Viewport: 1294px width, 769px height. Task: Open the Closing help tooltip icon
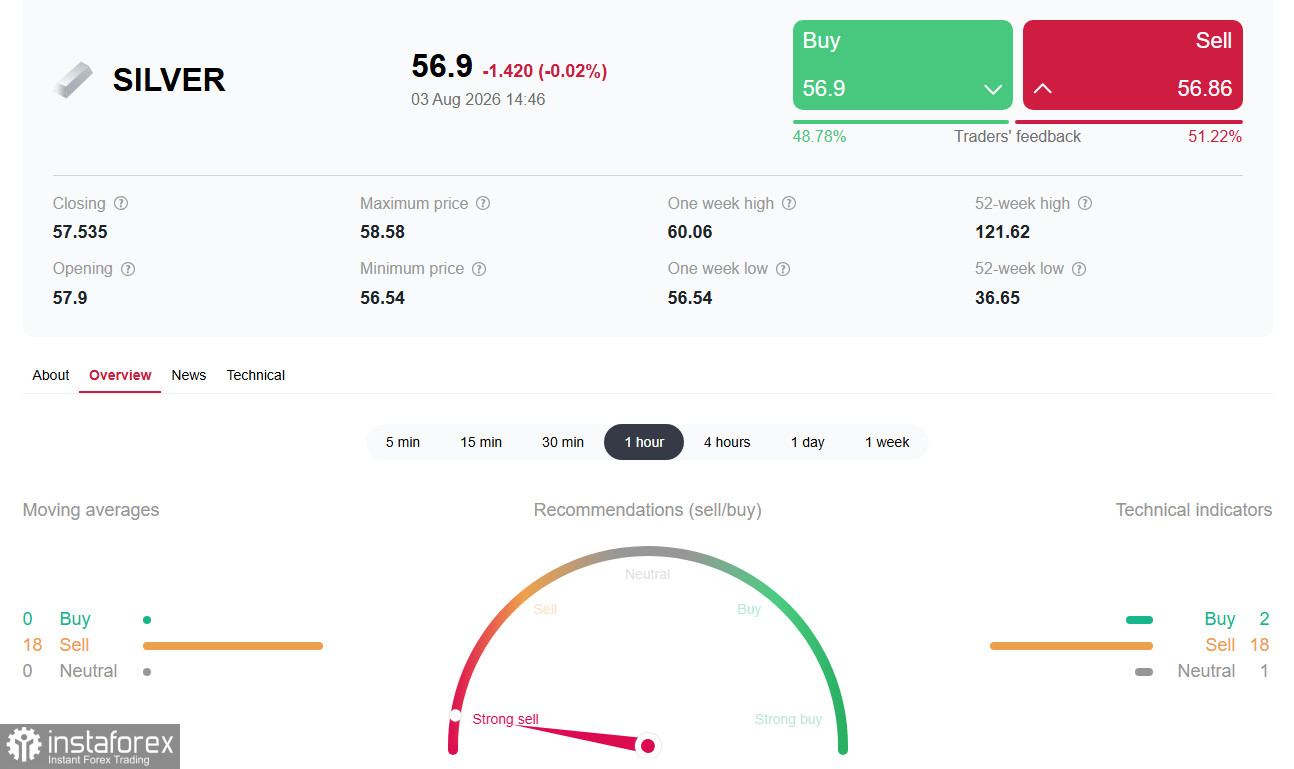pos(121,203)
